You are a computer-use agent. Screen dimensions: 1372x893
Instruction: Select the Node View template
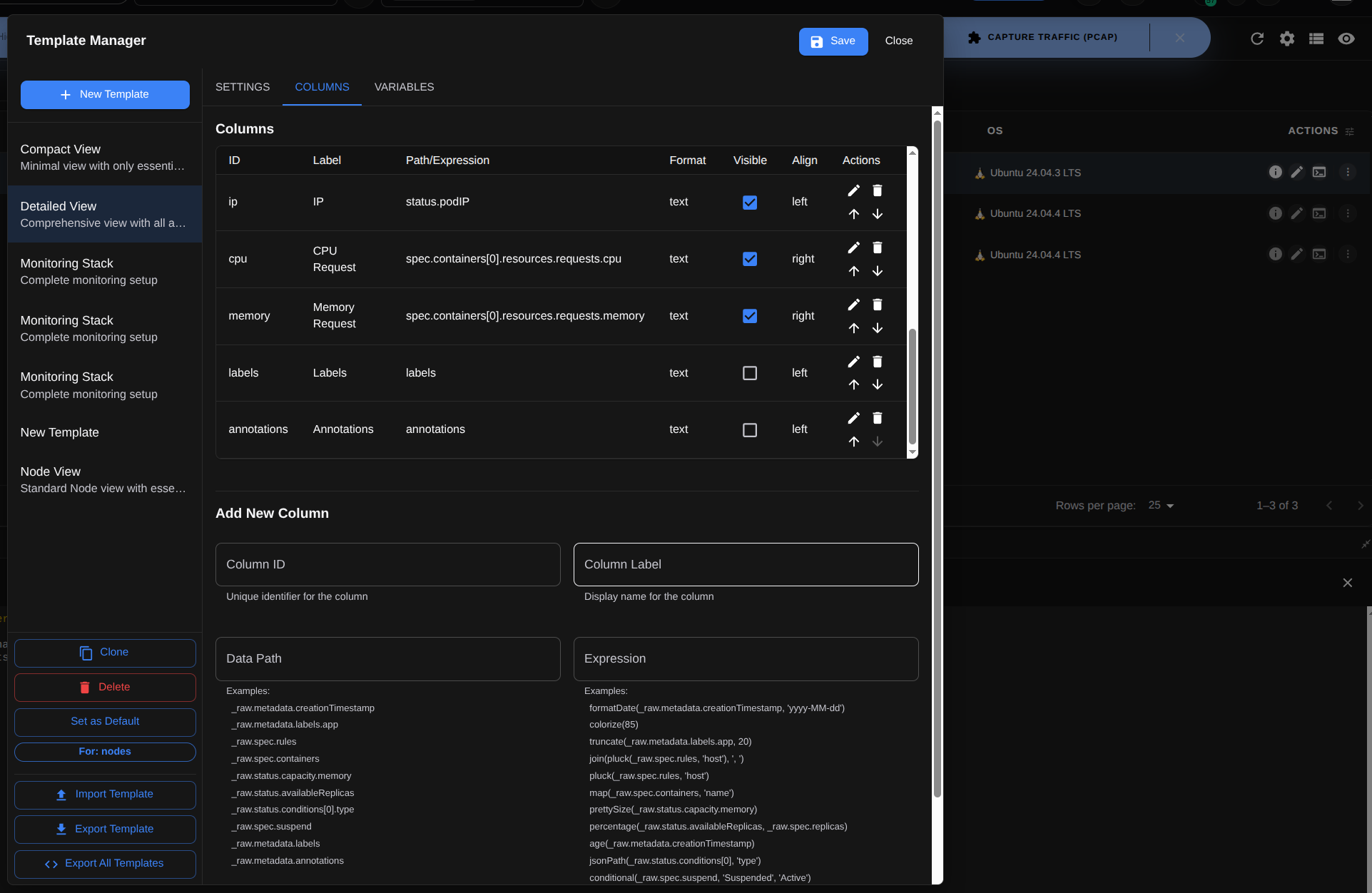[x=105, y=479]
